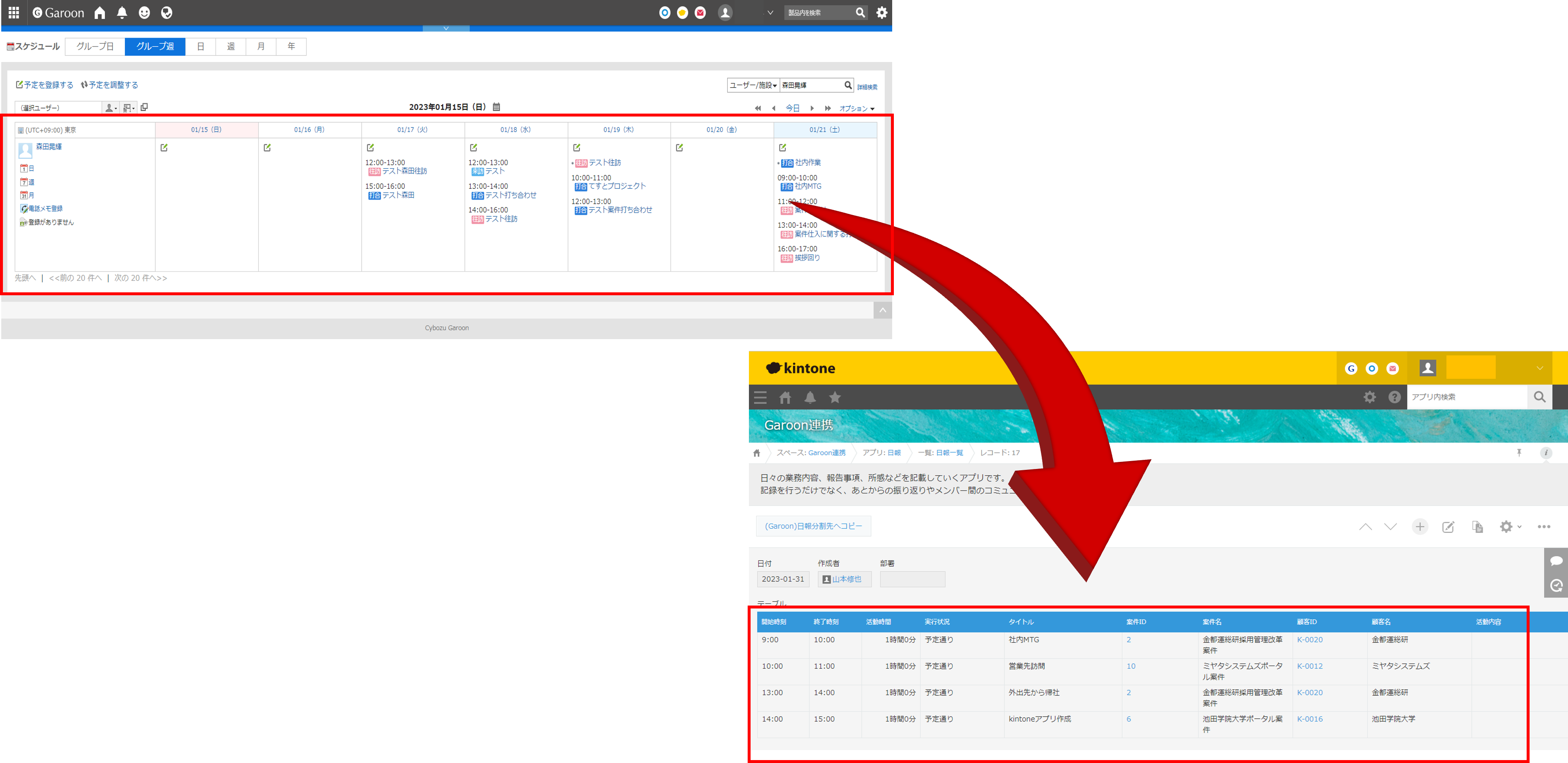Open the テスト森田往訪 appointment
The image size is (1568, 763).
click(x=404, y=171)
